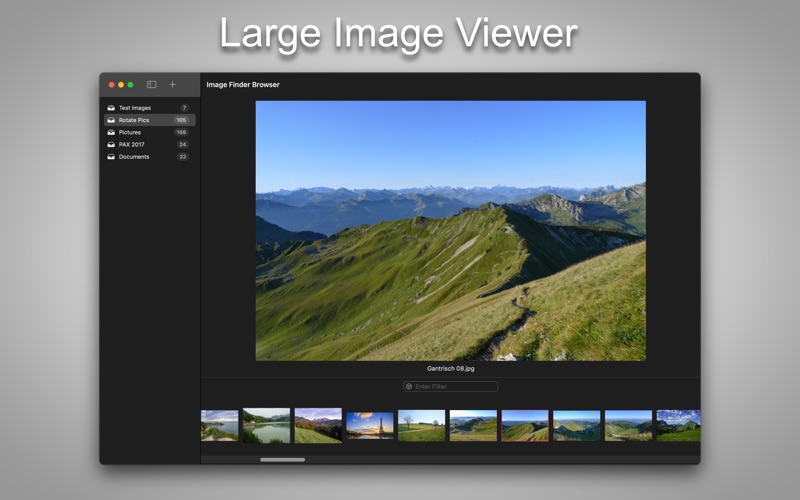This screenshot has width=800, height=500.
Task: Select thumbnail just after the red-bordered one
Action: [577, 426]
